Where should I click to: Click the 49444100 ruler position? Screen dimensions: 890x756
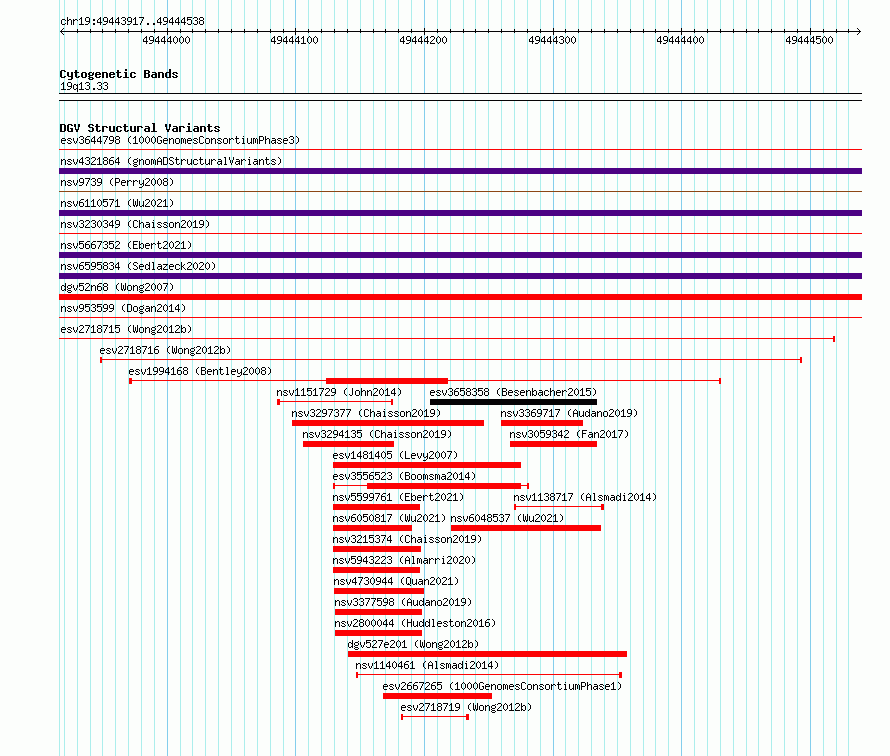[x=295, y=40]
